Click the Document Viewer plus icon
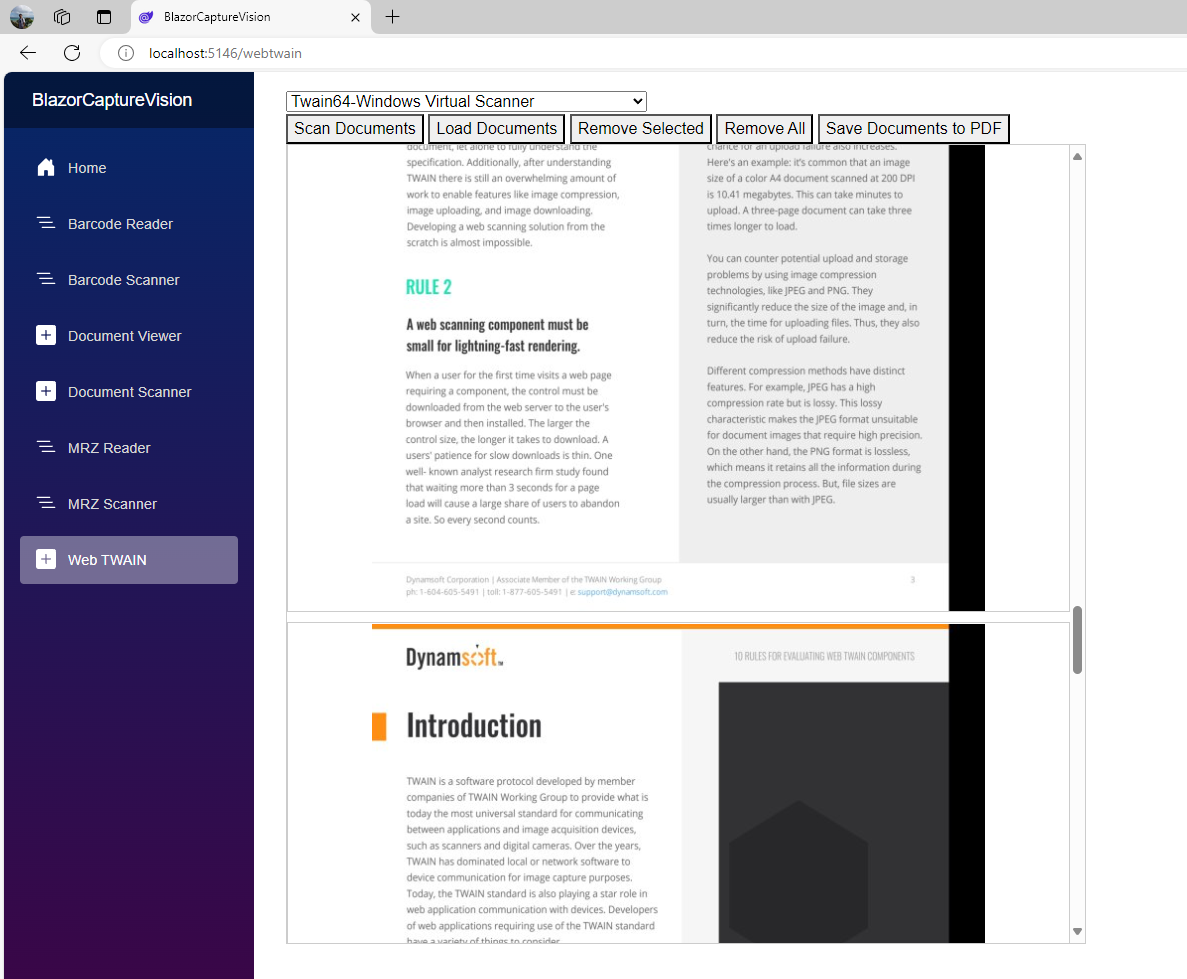Image resolution: width=1187 pixels, height=979 pixels. 45,336
